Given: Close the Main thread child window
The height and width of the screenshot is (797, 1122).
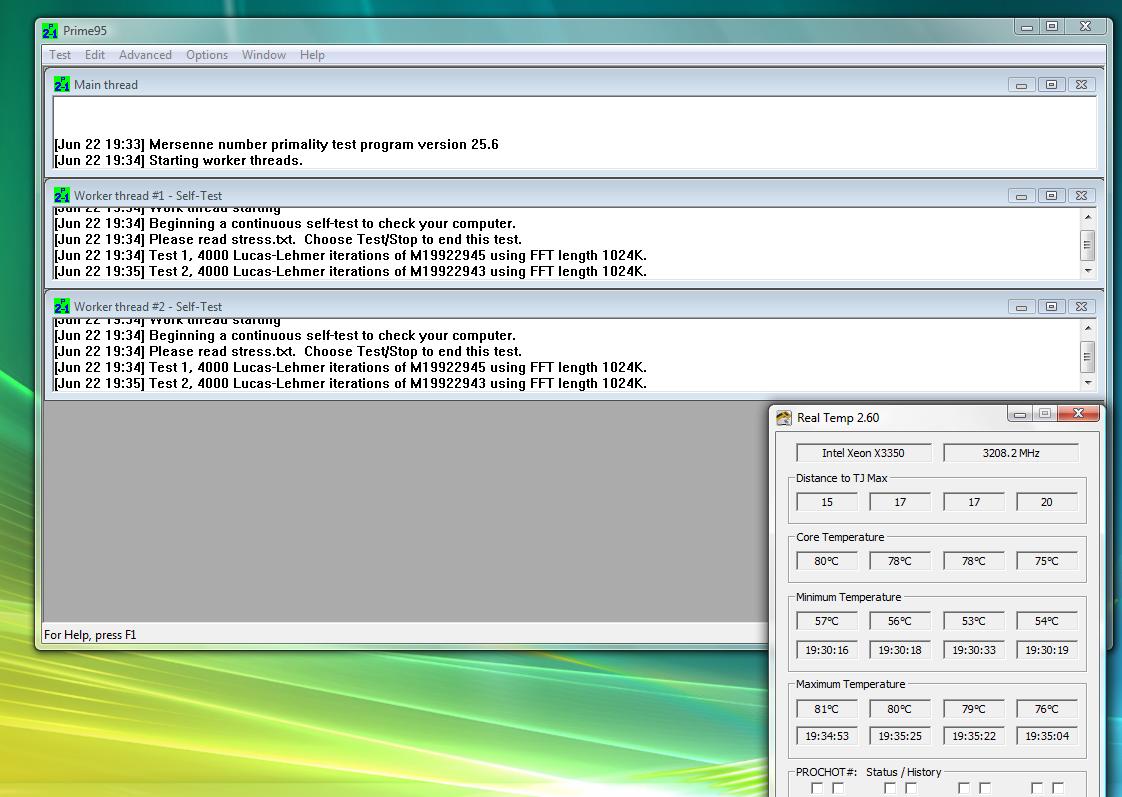Looking at the screenshot, I should pyautogui.click(x=1081, y=85).
